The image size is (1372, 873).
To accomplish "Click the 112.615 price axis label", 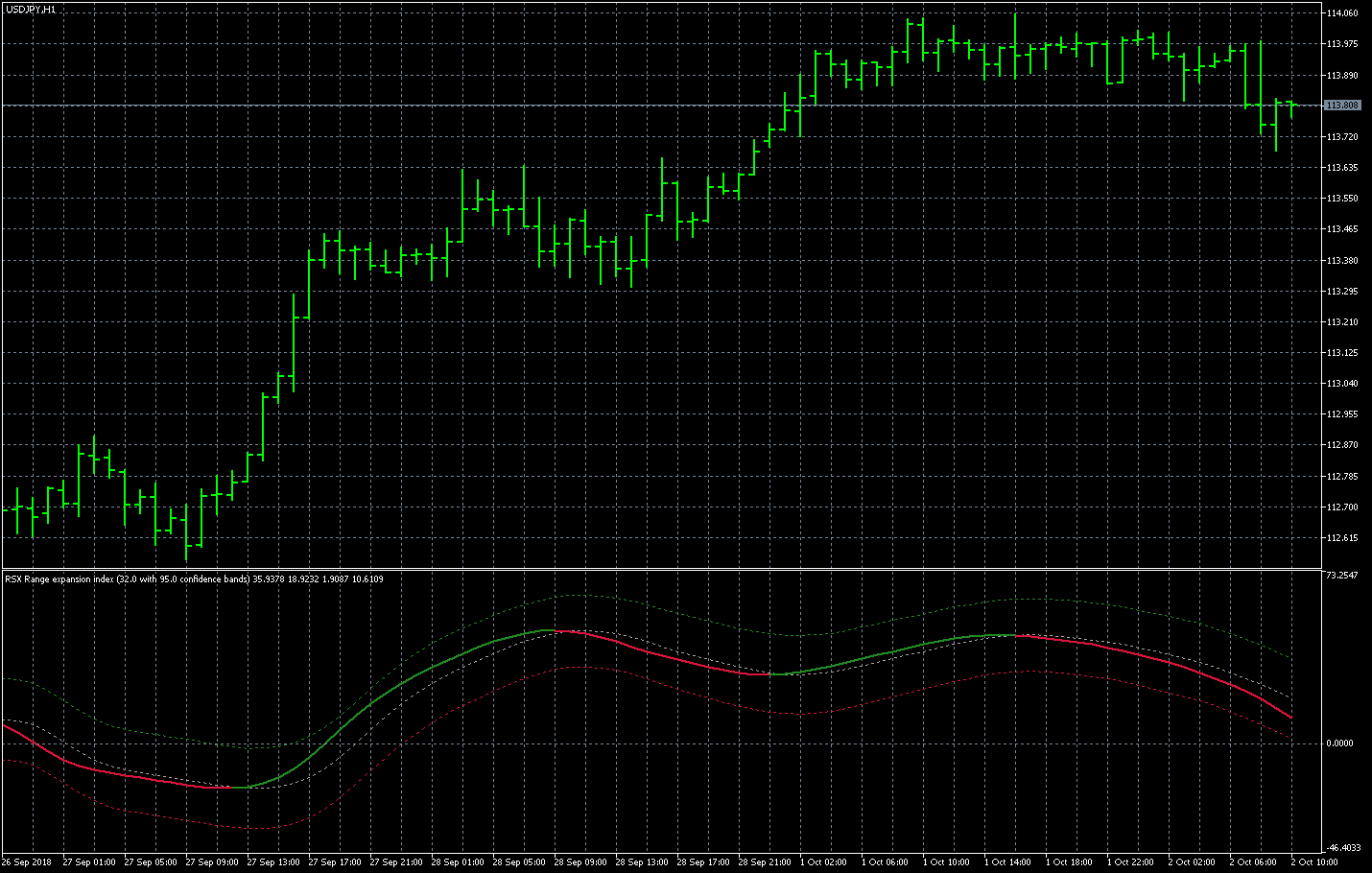I will pyautogui.click(x=1341, y=538).
